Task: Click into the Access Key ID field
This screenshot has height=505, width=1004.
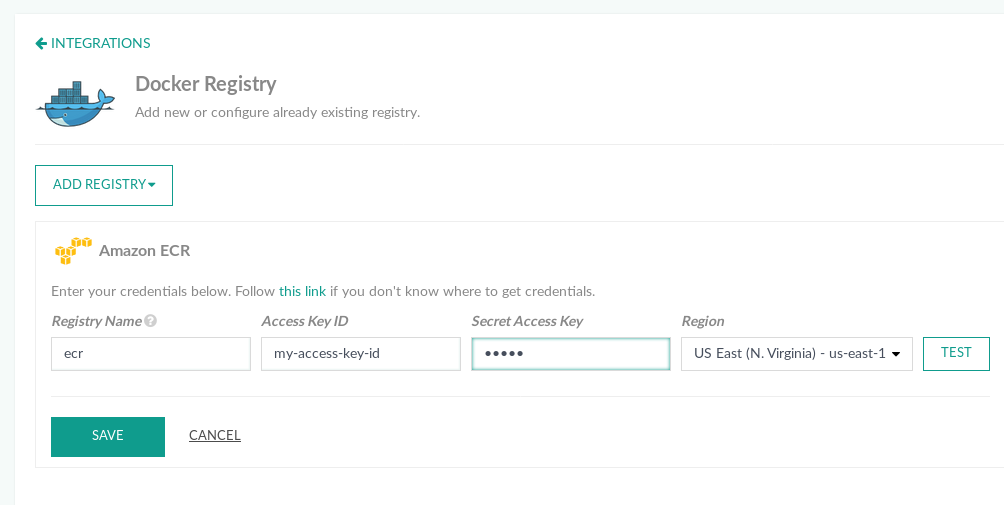Action: (x=360, y=354)
